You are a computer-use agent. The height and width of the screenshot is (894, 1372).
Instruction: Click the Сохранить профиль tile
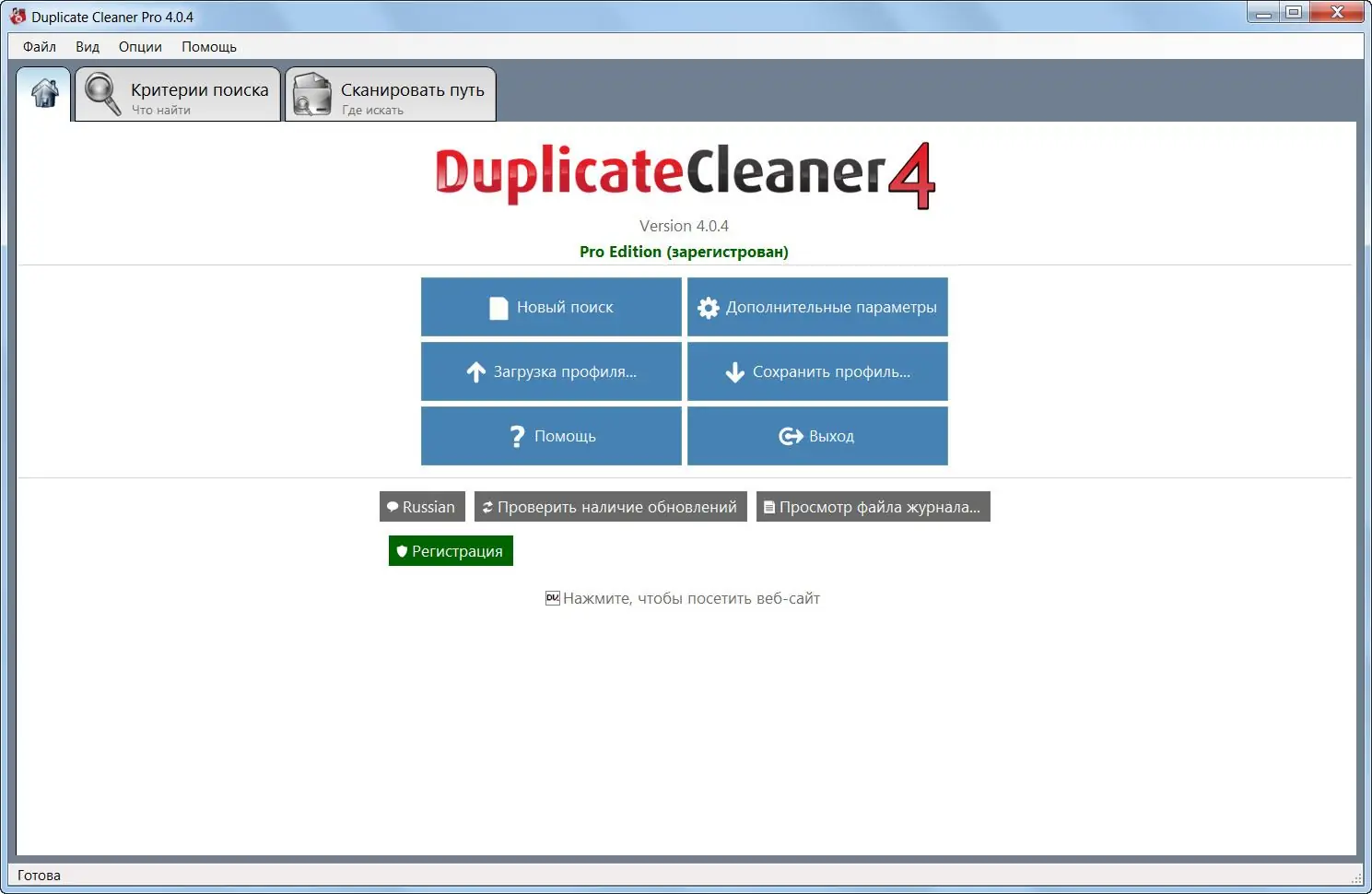tap(817, 371)
